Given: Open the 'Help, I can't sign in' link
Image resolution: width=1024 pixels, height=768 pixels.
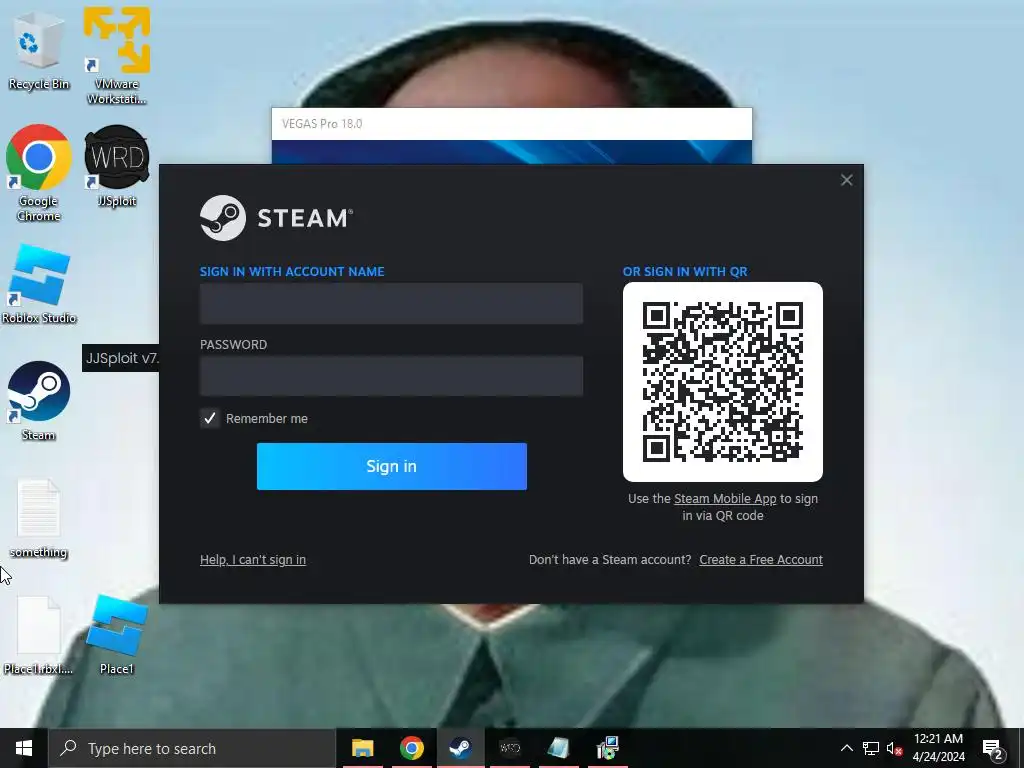Looking at the screenshot, I should 253,560.
